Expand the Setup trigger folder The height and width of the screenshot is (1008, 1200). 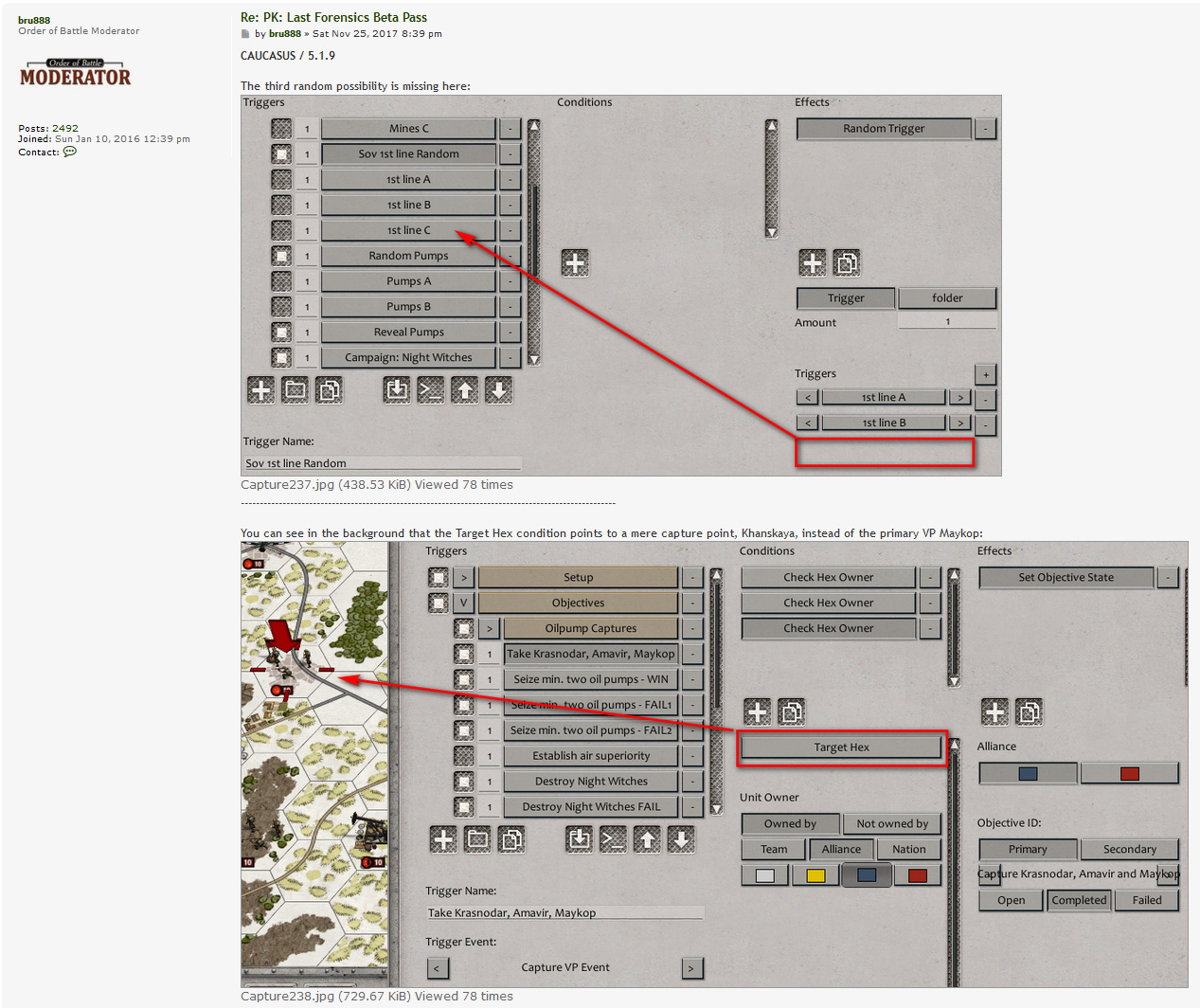click(x=464, y=577)
